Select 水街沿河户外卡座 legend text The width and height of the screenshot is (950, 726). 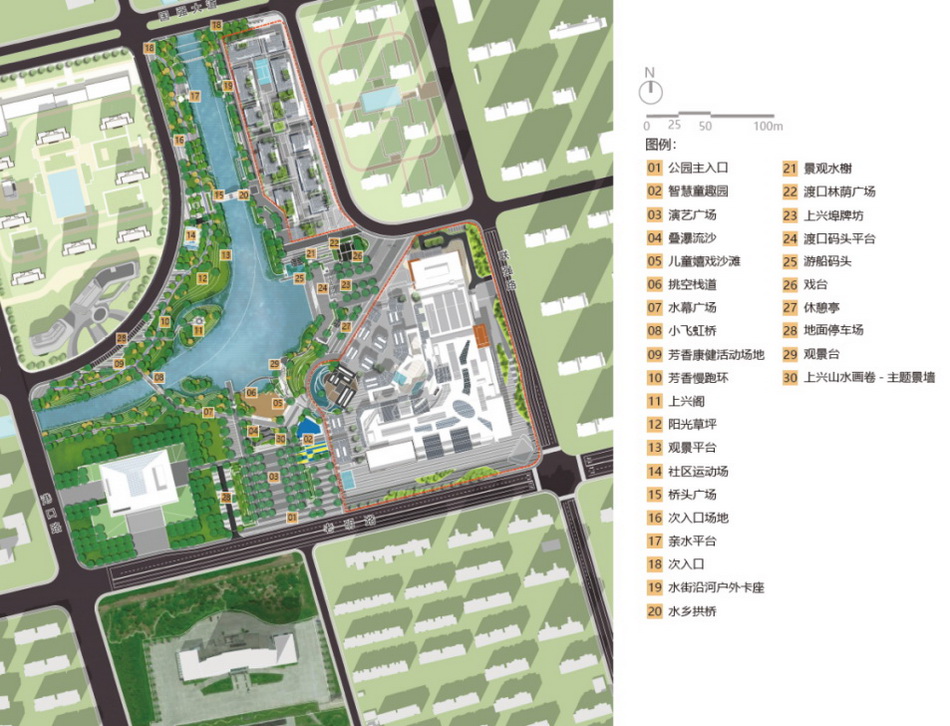tap(716, 587)
